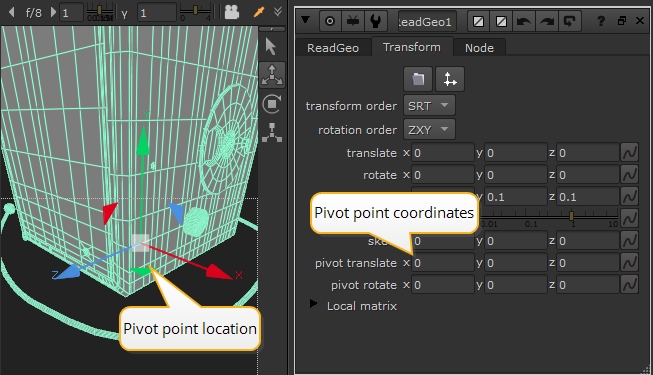Switch to the ReadGeo tab
Viewport: 653px width, 375px height.
point(333,48)
